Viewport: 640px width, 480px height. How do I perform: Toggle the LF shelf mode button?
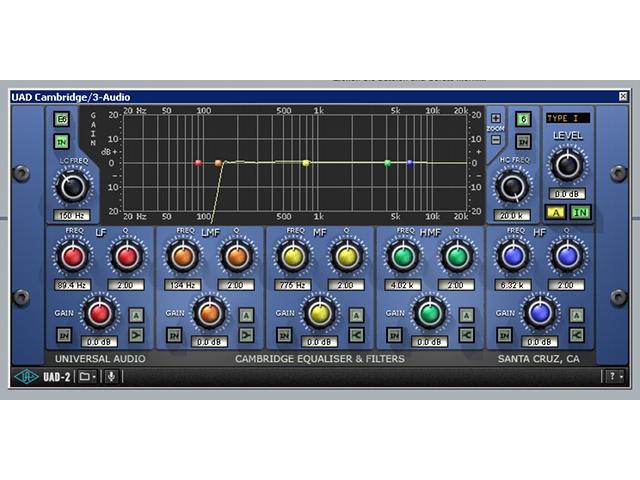tap(136, 335)
